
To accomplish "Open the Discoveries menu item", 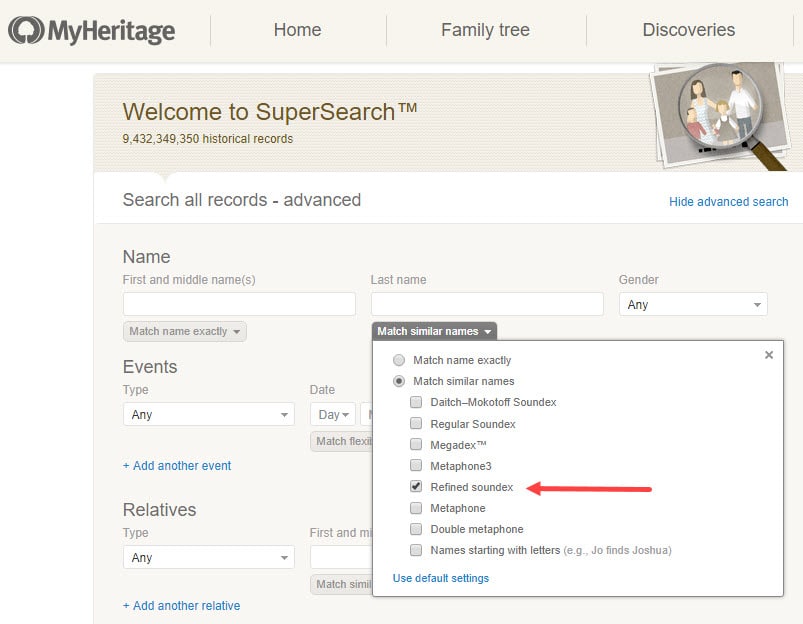I will tap(688, 30).
